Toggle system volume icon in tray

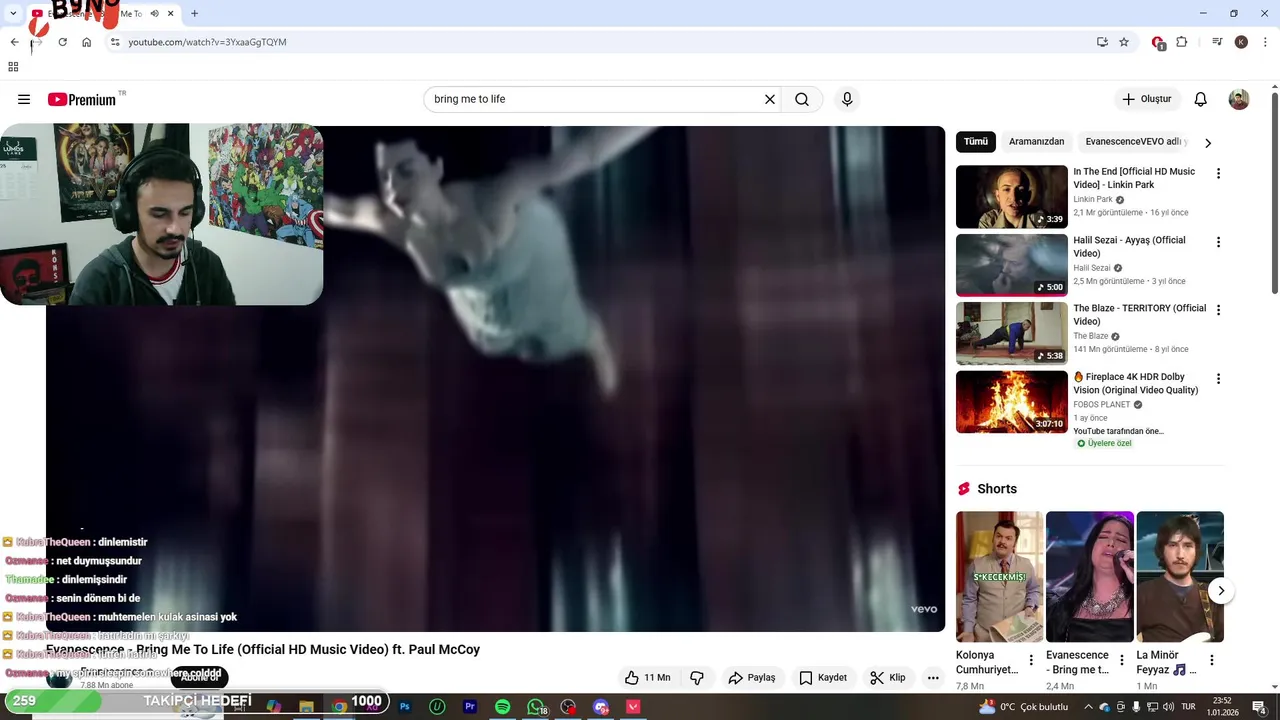pos(1171,707)
